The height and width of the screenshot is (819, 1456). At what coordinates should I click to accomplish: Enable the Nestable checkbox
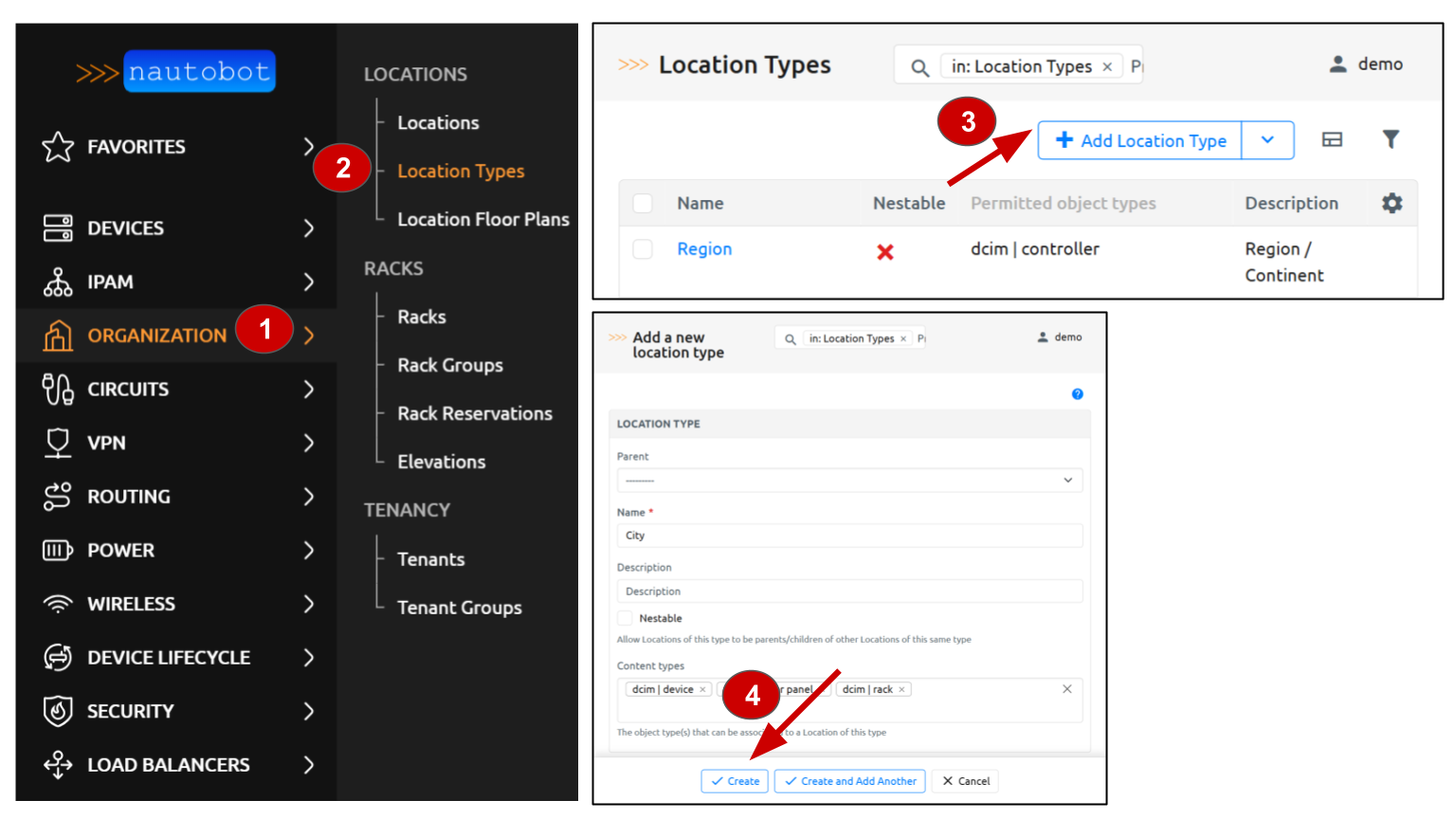(625, 617)
